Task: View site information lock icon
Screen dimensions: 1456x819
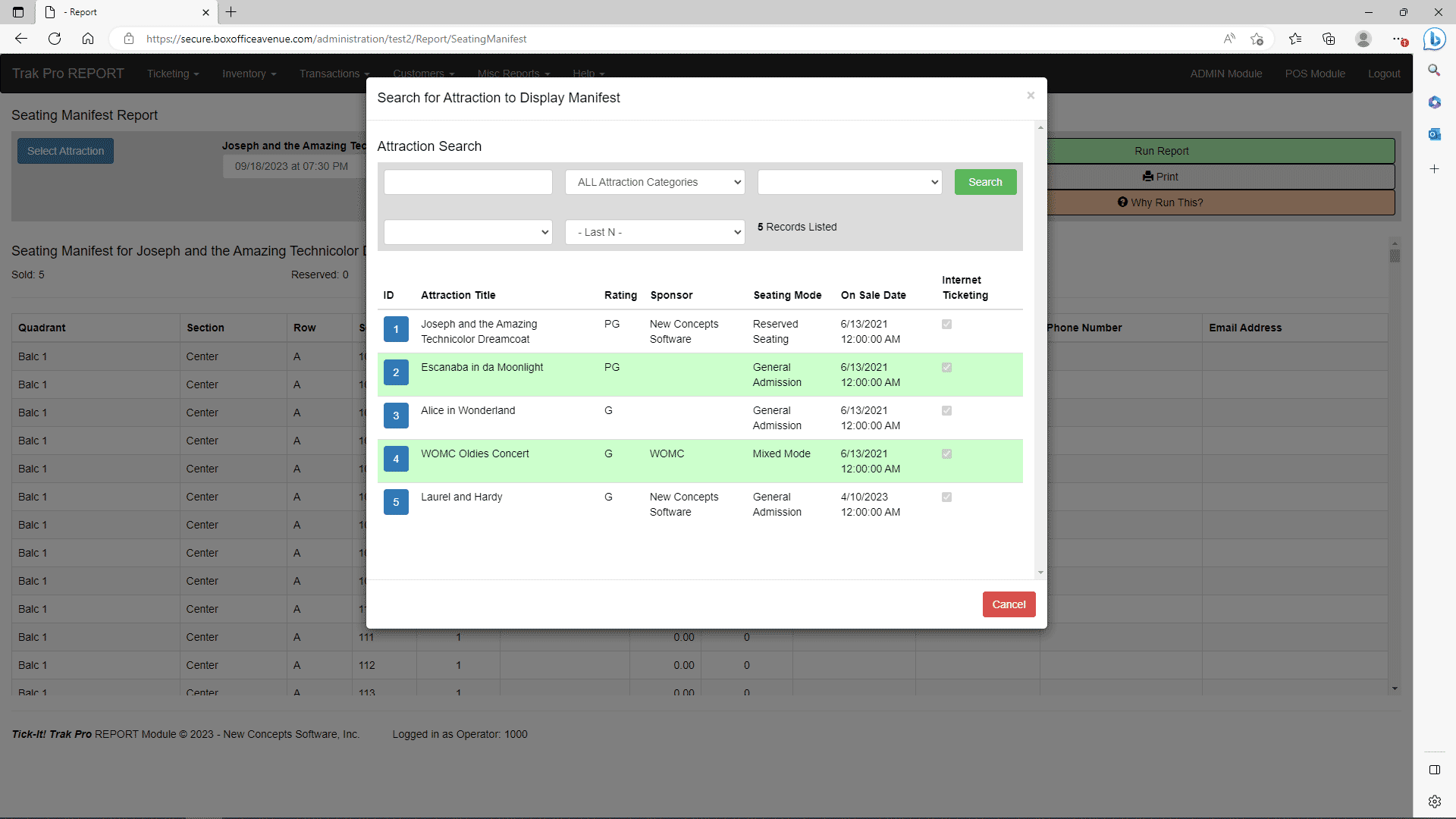Action: (x=129, y=39)
